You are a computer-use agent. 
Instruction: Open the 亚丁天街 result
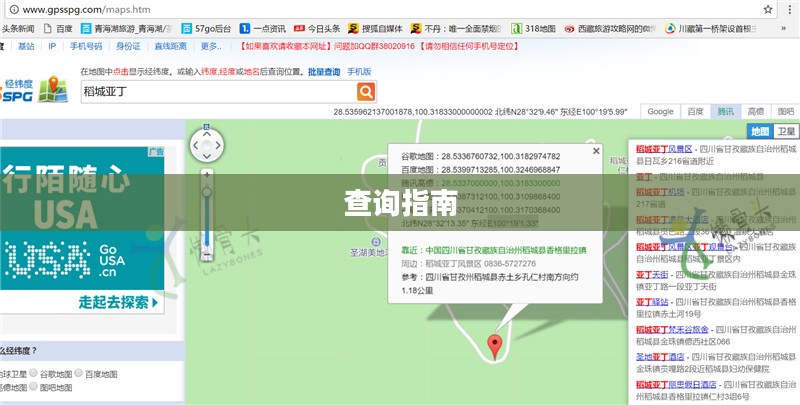coord(652,274)
